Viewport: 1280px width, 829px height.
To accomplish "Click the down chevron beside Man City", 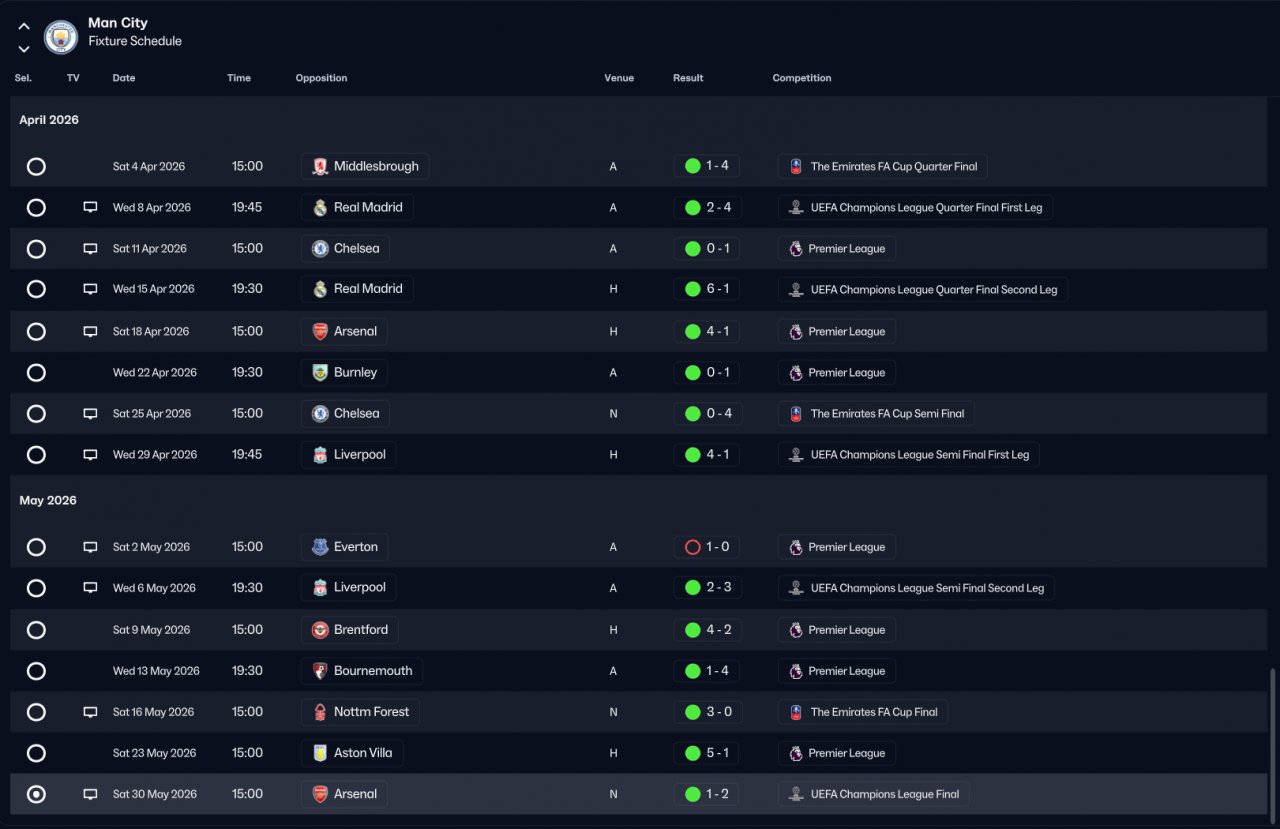I will coord(24,49).
